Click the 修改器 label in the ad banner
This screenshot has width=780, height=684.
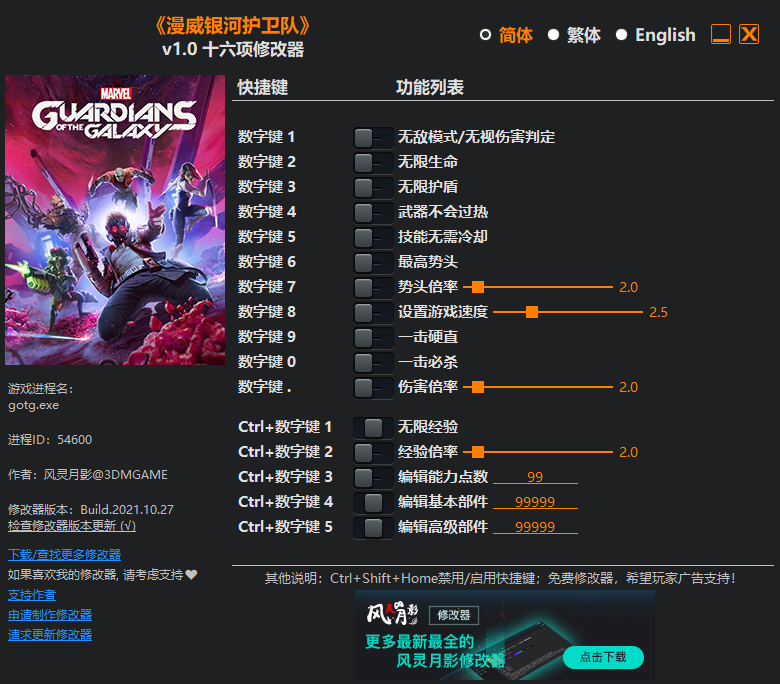click(454, 615)
